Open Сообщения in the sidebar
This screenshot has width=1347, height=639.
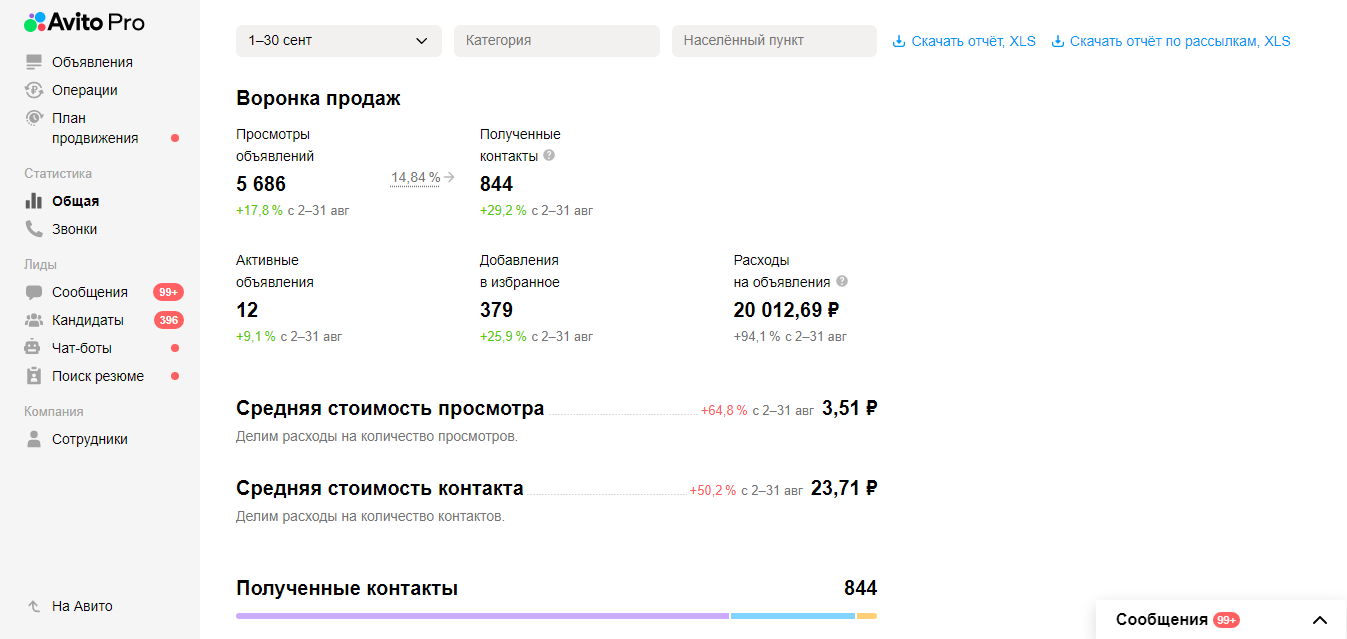pyautogui.click(x=90, y=292)
